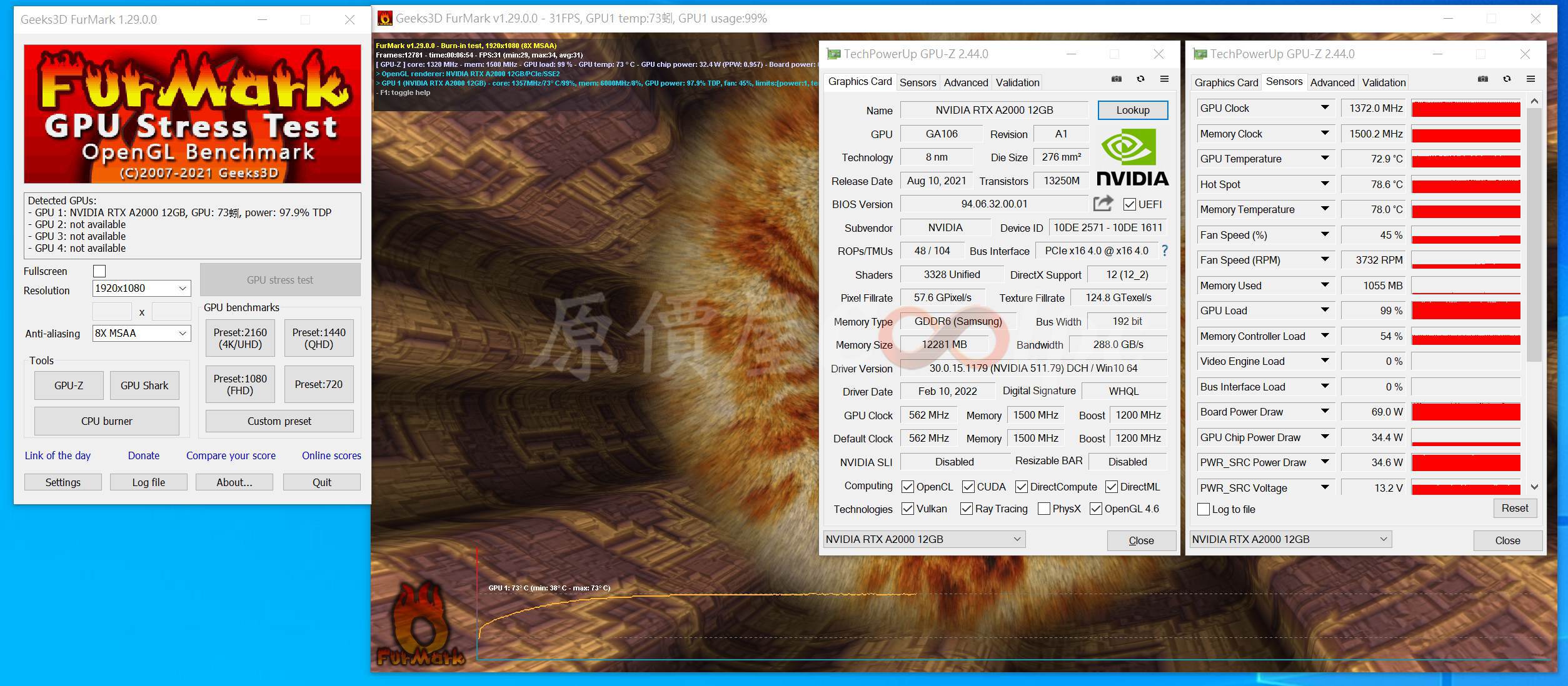The height and width of the screenshot is (686, 1568).
Task: Open hamburger menu in Graphics Card GPU-Z window
Action: [x=1164, y=79]
